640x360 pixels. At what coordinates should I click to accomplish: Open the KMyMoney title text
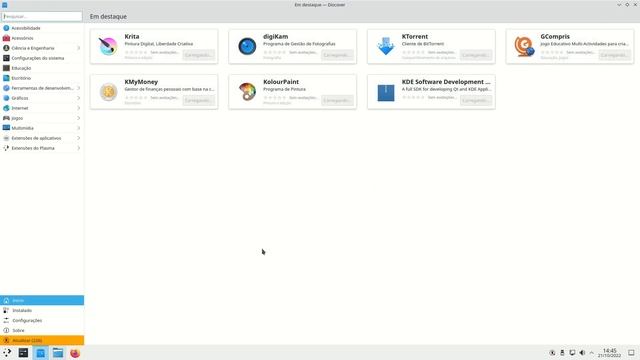pos(141,82)
